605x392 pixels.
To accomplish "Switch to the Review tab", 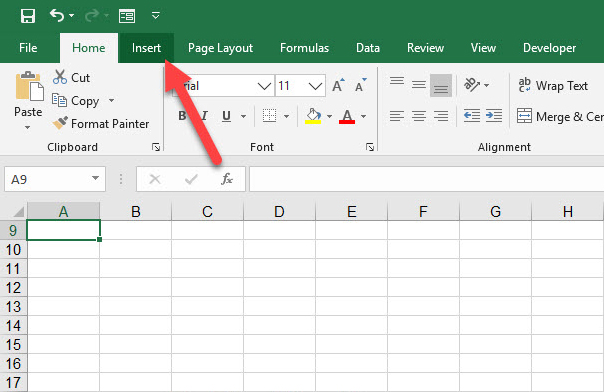I will [425, 48].
